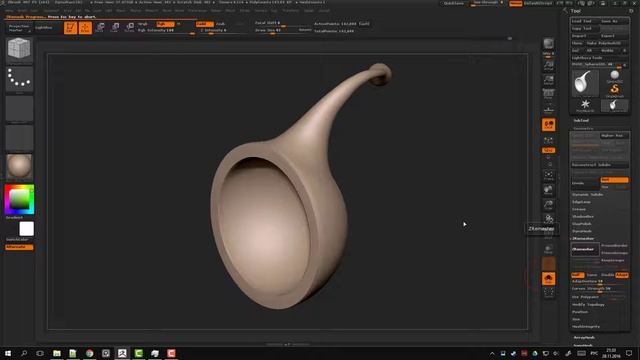Screen dimensions: 640x360
Task: Open the empty alpha slot
Action: pyautogui.click(x=19, y=108)
